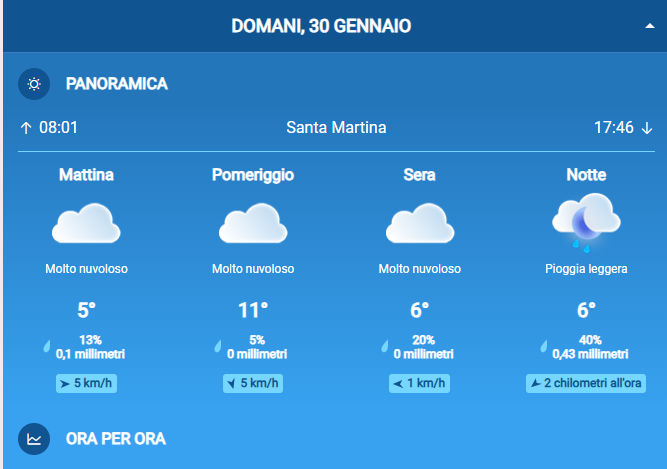This screenshot has width=667, height=469.
Task: Click the Sera 1 km/h wind badge
Action: tap(419, 384)
